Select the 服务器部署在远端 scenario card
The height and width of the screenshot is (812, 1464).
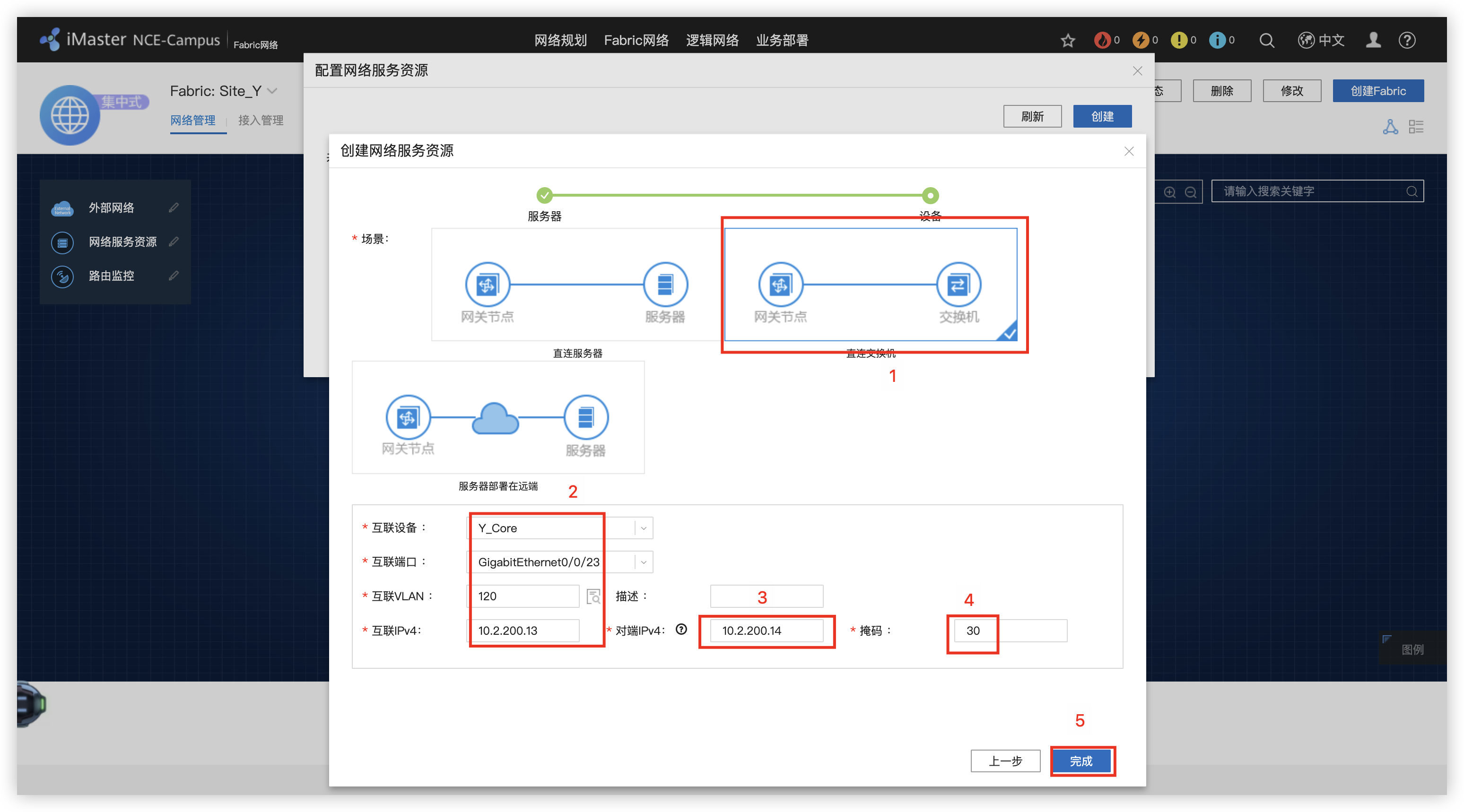click(498, 418)
